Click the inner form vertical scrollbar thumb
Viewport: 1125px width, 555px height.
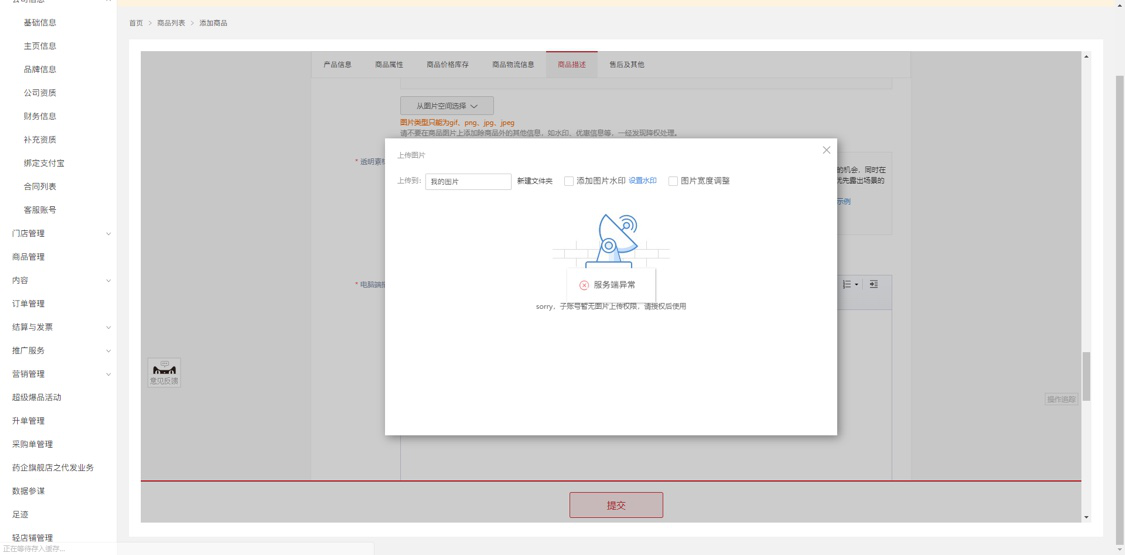tap(1086, 376)
